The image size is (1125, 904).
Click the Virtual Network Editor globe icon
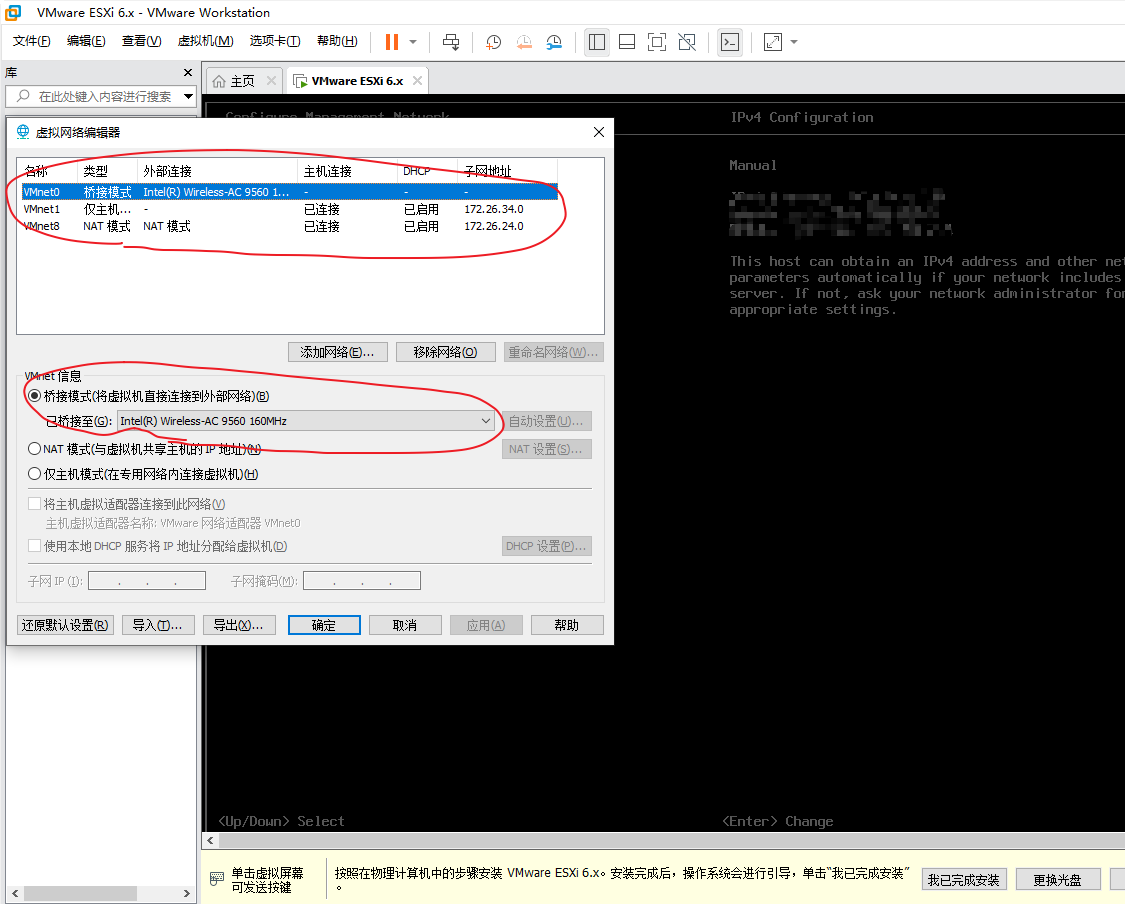[x=23, y=132]
